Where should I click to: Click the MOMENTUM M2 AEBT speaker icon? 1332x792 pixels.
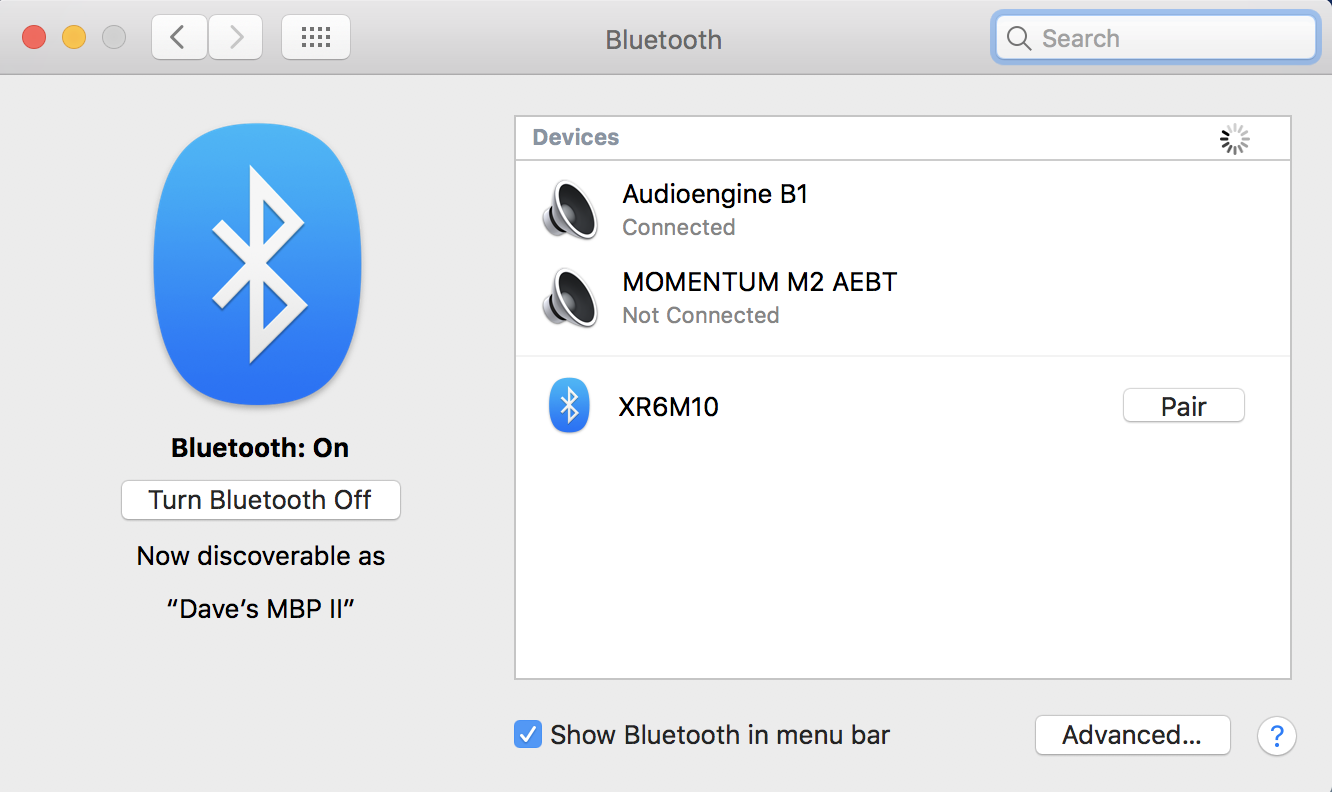click(x=570, y=297)
